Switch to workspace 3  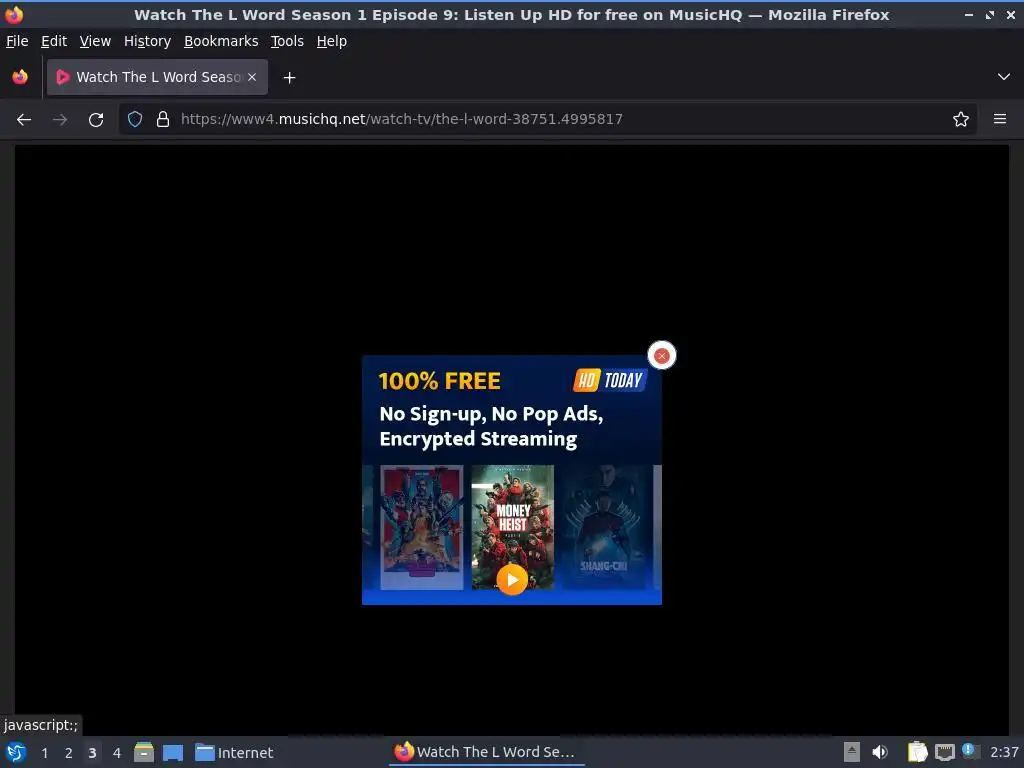coord(92,753)
